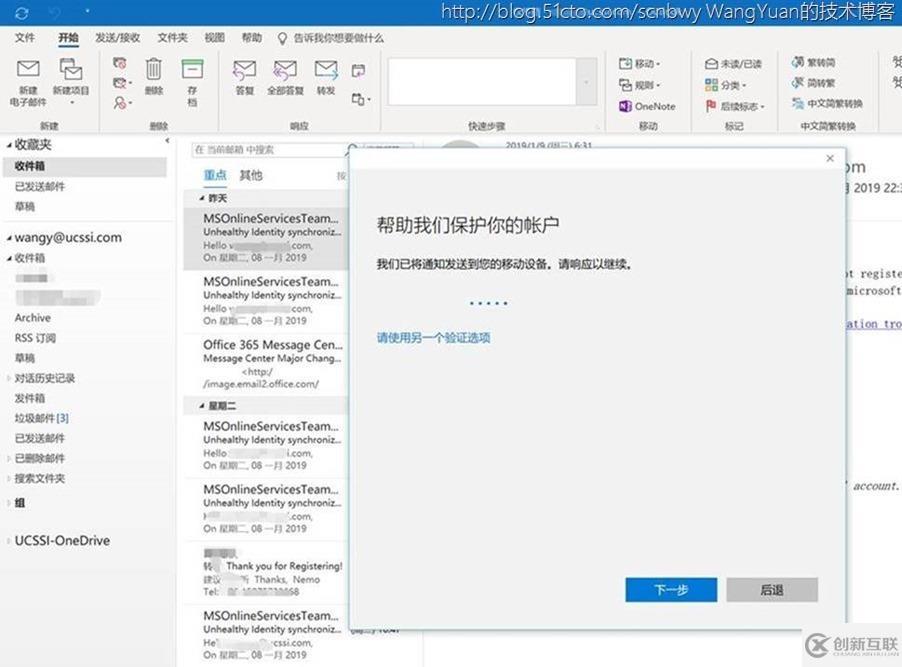Click the Back (后退) button
This screenshot has width=902, height=667.
(772, 590)
